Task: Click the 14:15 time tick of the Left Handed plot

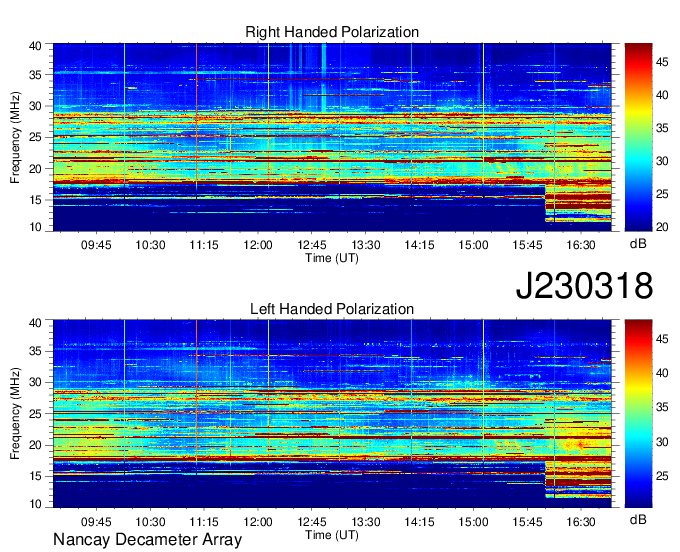Action: coord(419,522)
